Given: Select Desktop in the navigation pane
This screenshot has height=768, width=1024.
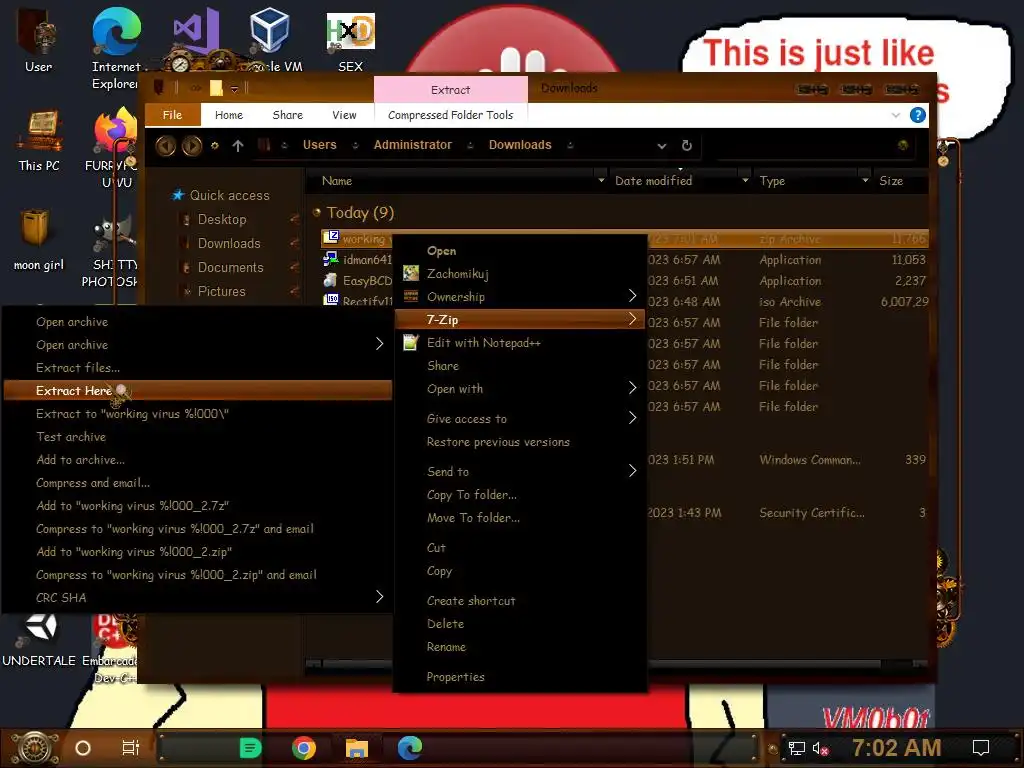Looking at the screenshot, I should pos(222,219).
